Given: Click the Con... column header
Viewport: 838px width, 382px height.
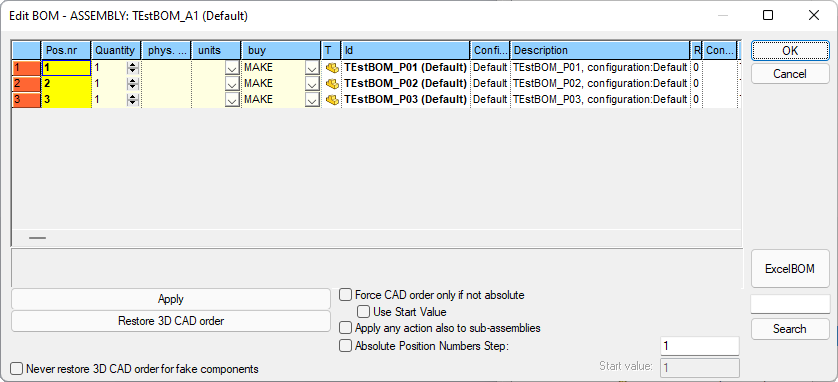Looking at the screenshot, I should click(x=720, y=51).
